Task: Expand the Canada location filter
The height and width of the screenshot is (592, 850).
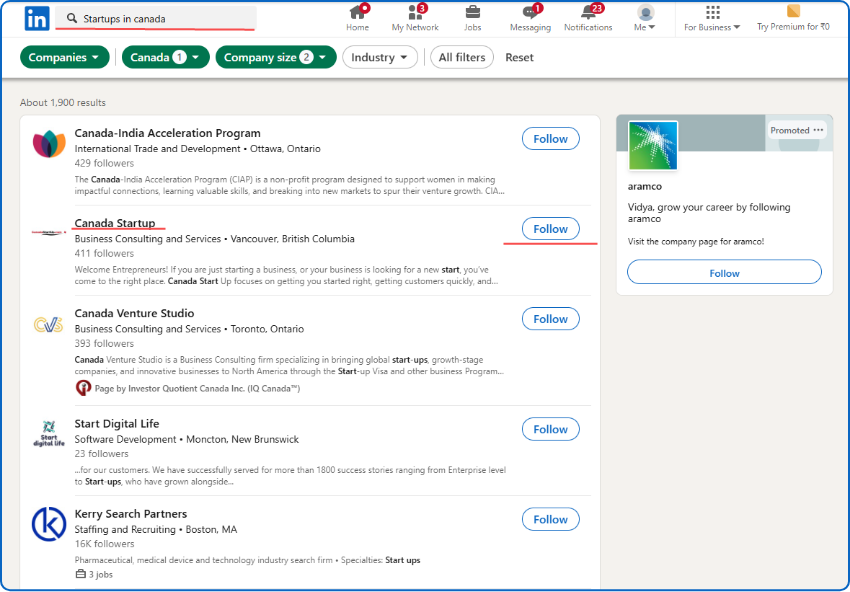Action: [x=165, y=57]
